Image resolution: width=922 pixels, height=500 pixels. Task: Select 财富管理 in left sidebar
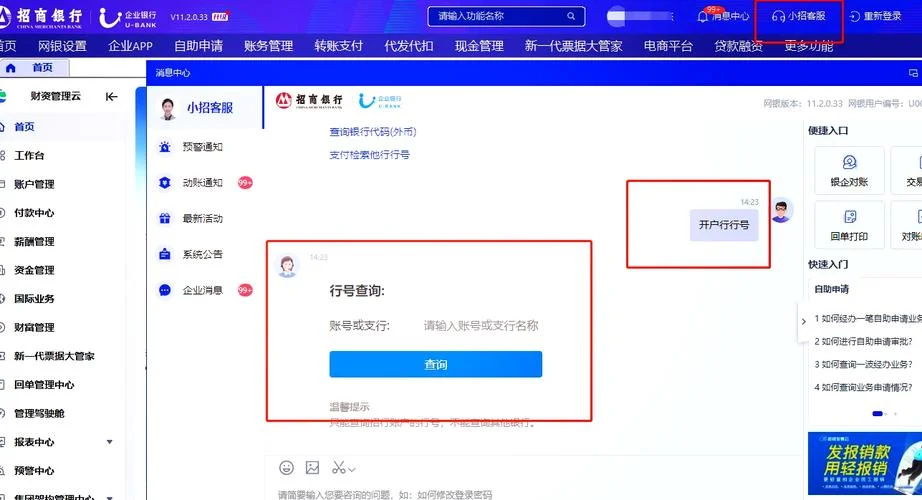pos(34,328)
